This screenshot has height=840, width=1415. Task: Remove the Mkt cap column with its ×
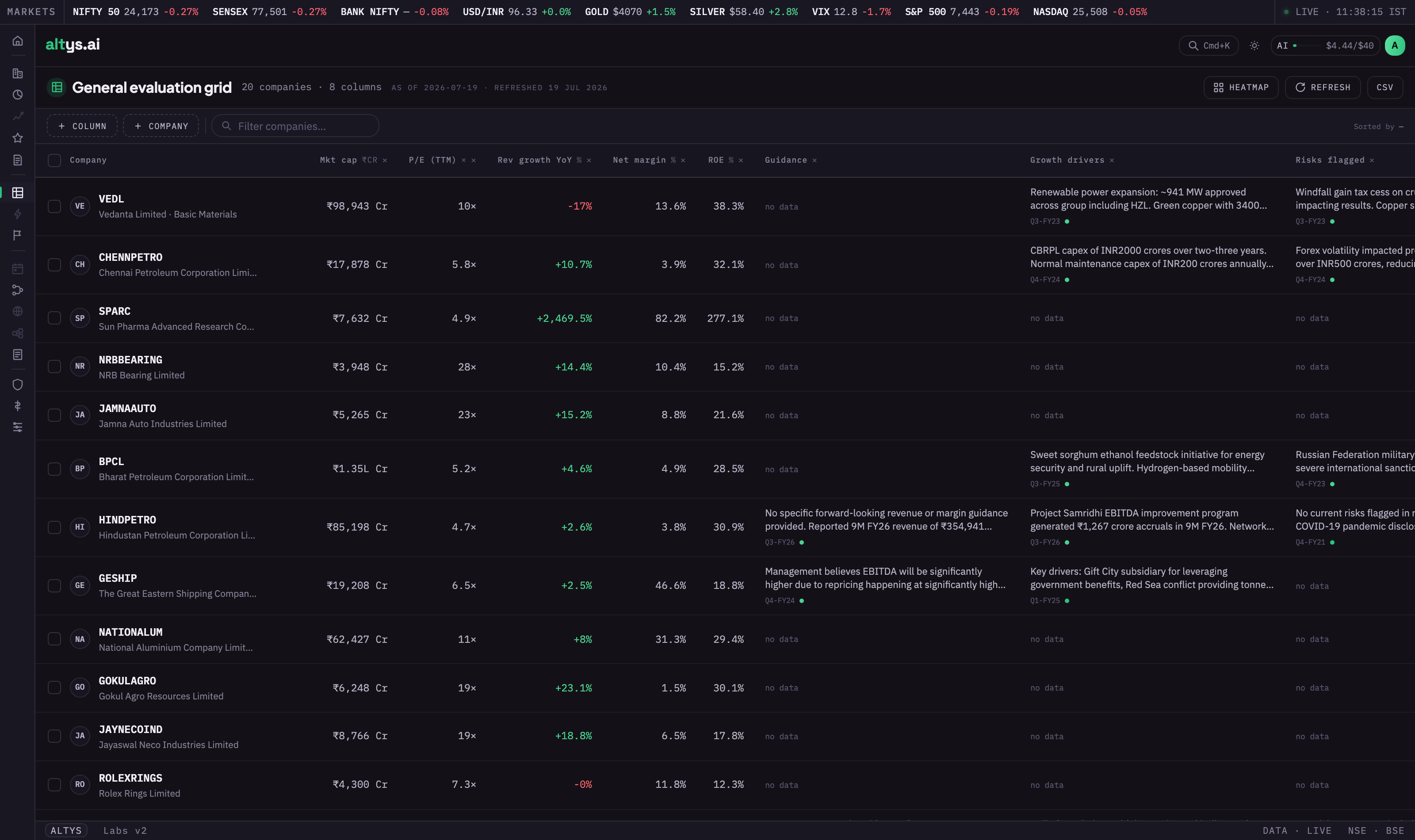[385, 160]
